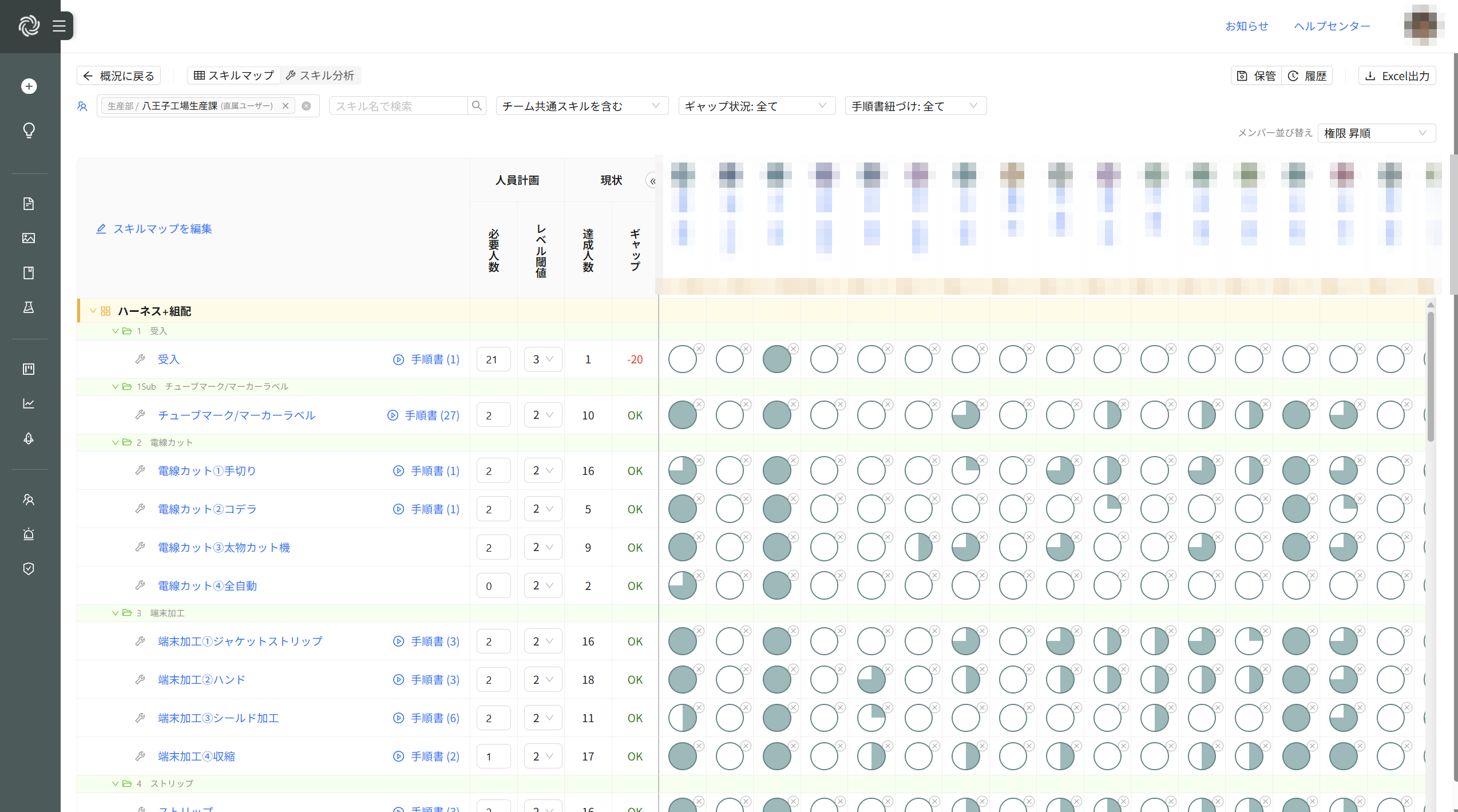Switch to the スキルマップ tab
The width and height of the screenshot is (1458, 812).
[234, 76]
